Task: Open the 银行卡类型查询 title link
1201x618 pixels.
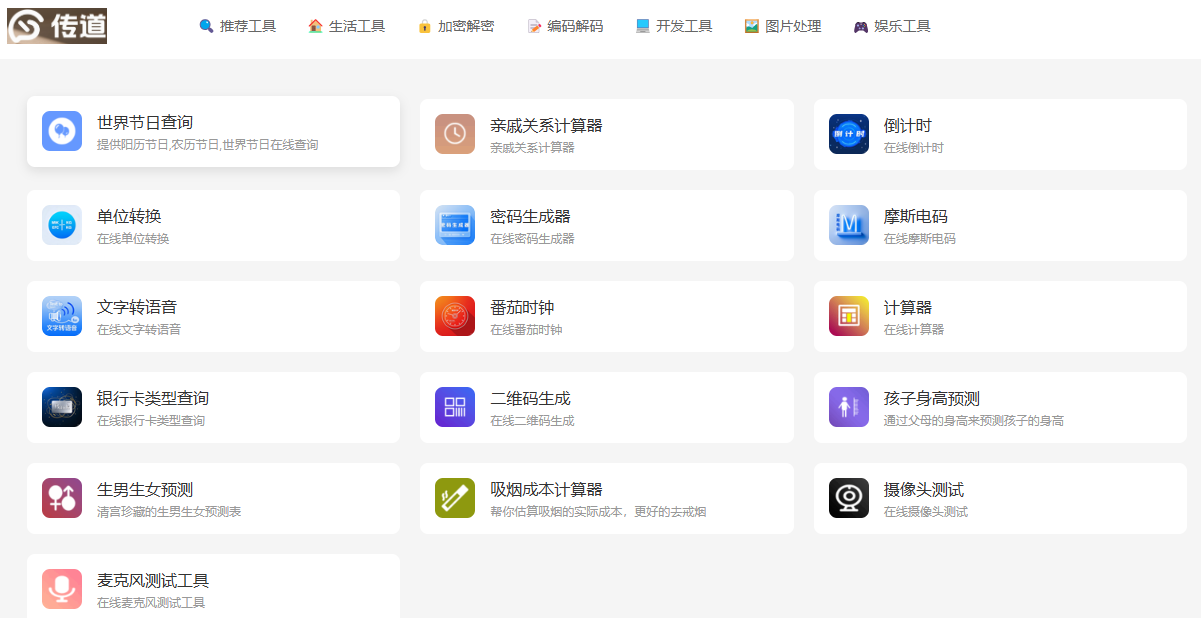Action: [x=153, y=398]
